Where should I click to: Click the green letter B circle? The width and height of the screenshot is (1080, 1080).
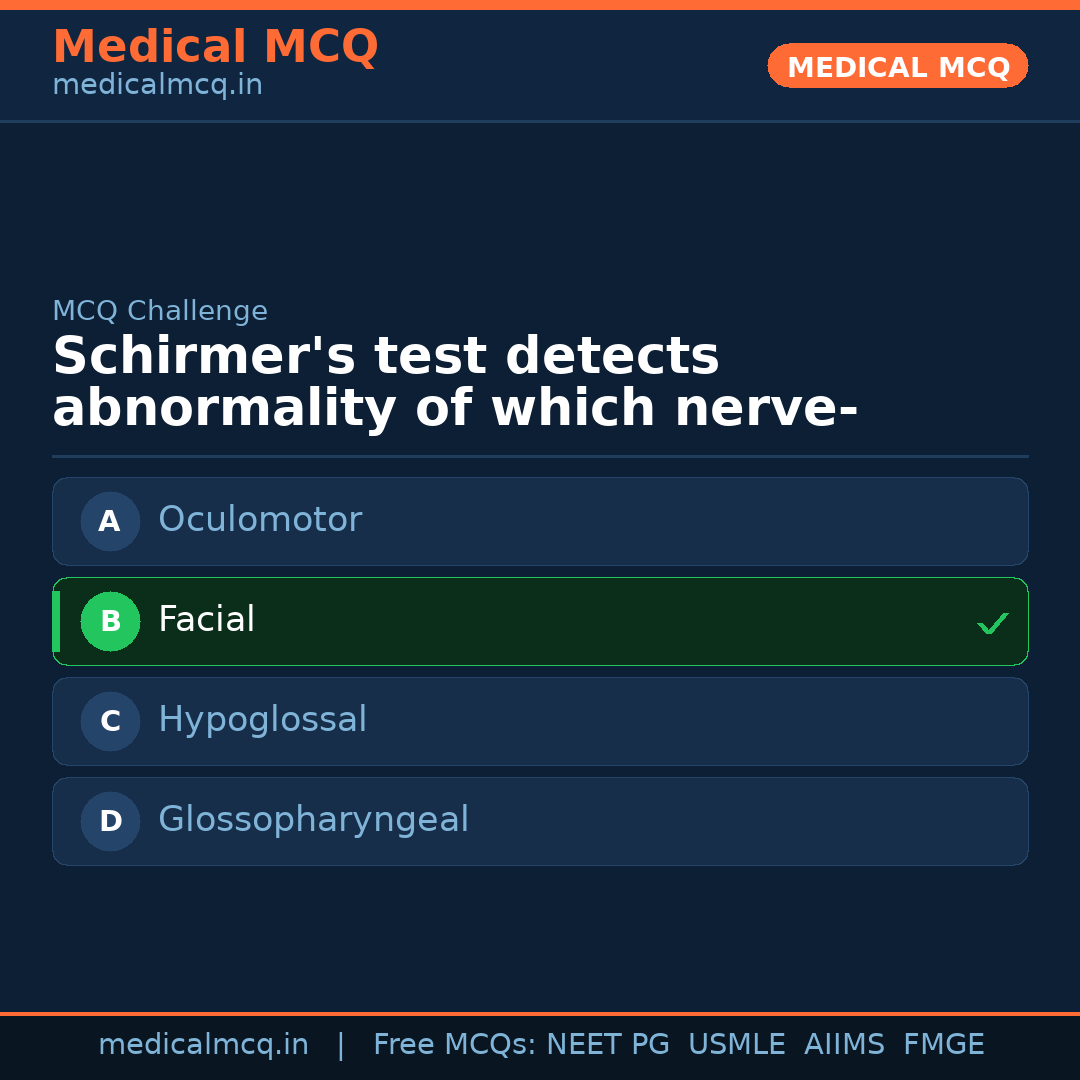[x=110, y=621]
